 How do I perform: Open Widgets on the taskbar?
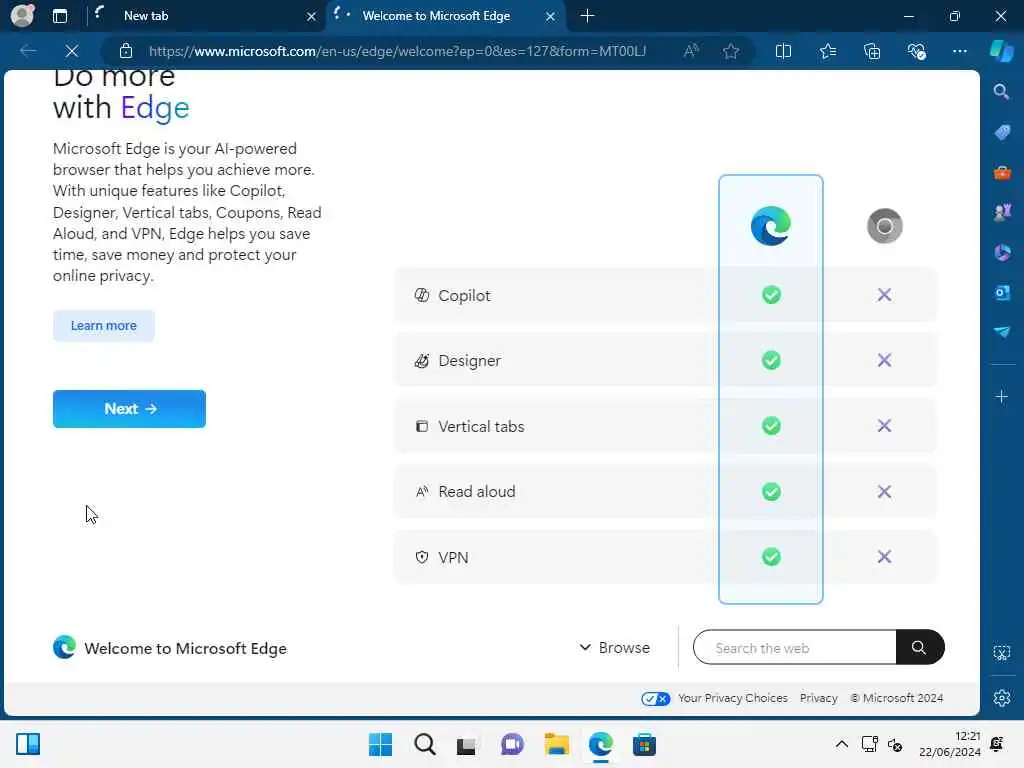pos(28,744)
